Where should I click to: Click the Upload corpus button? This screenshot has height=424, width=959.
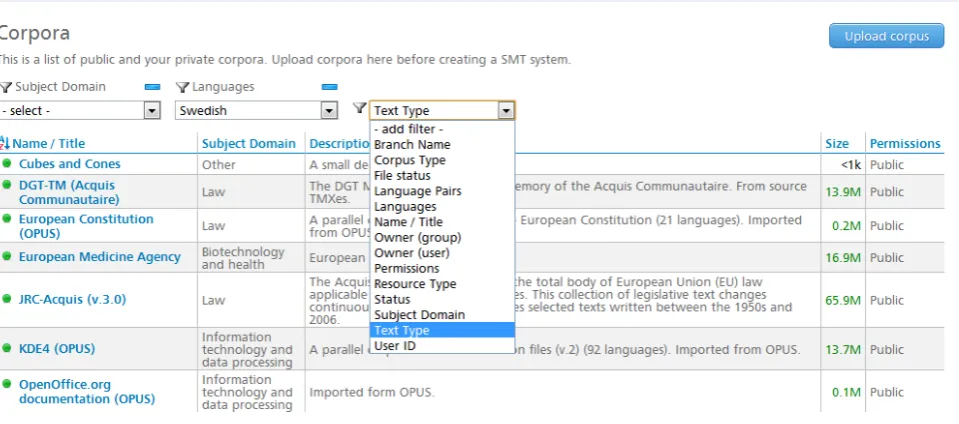(886, 36)
